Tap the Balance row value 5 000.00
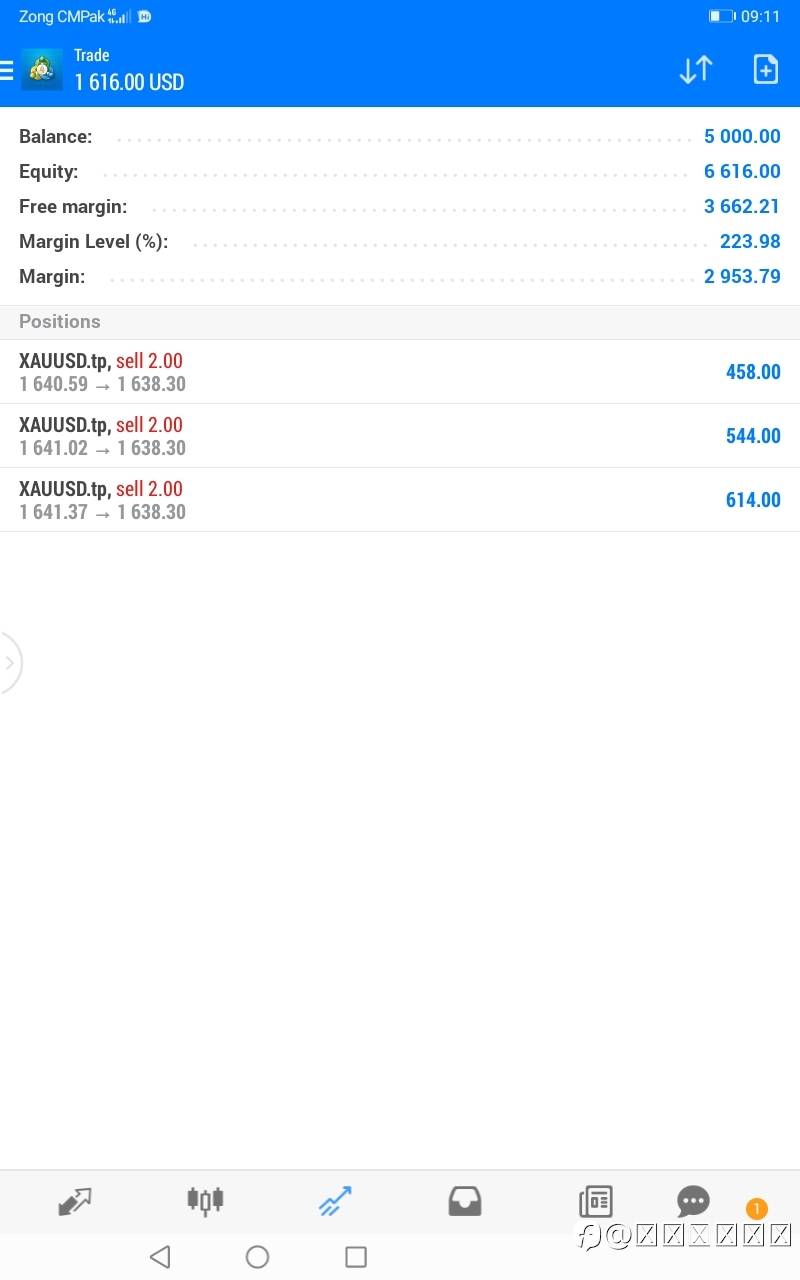Image resolution: width=800 pixels, height=1280 pixels. [742, 137]
